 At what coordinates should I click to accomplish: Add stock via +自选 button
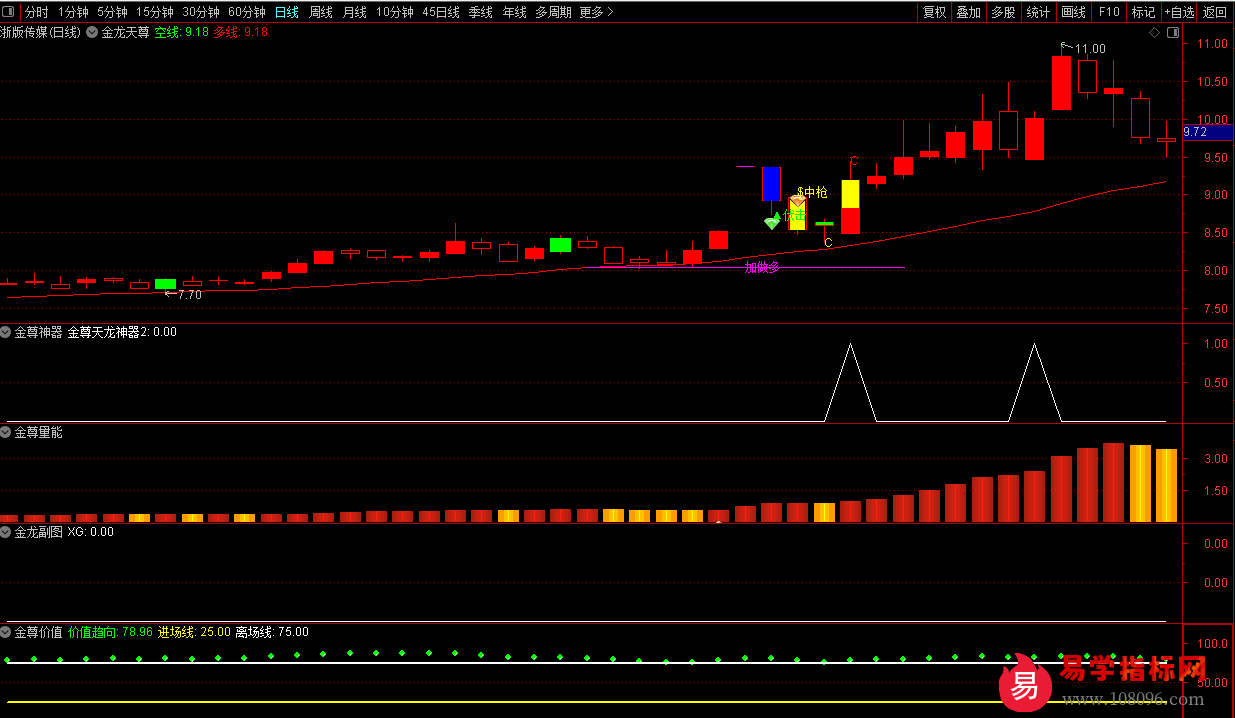pyautogui.click(x=1179, y=12)
